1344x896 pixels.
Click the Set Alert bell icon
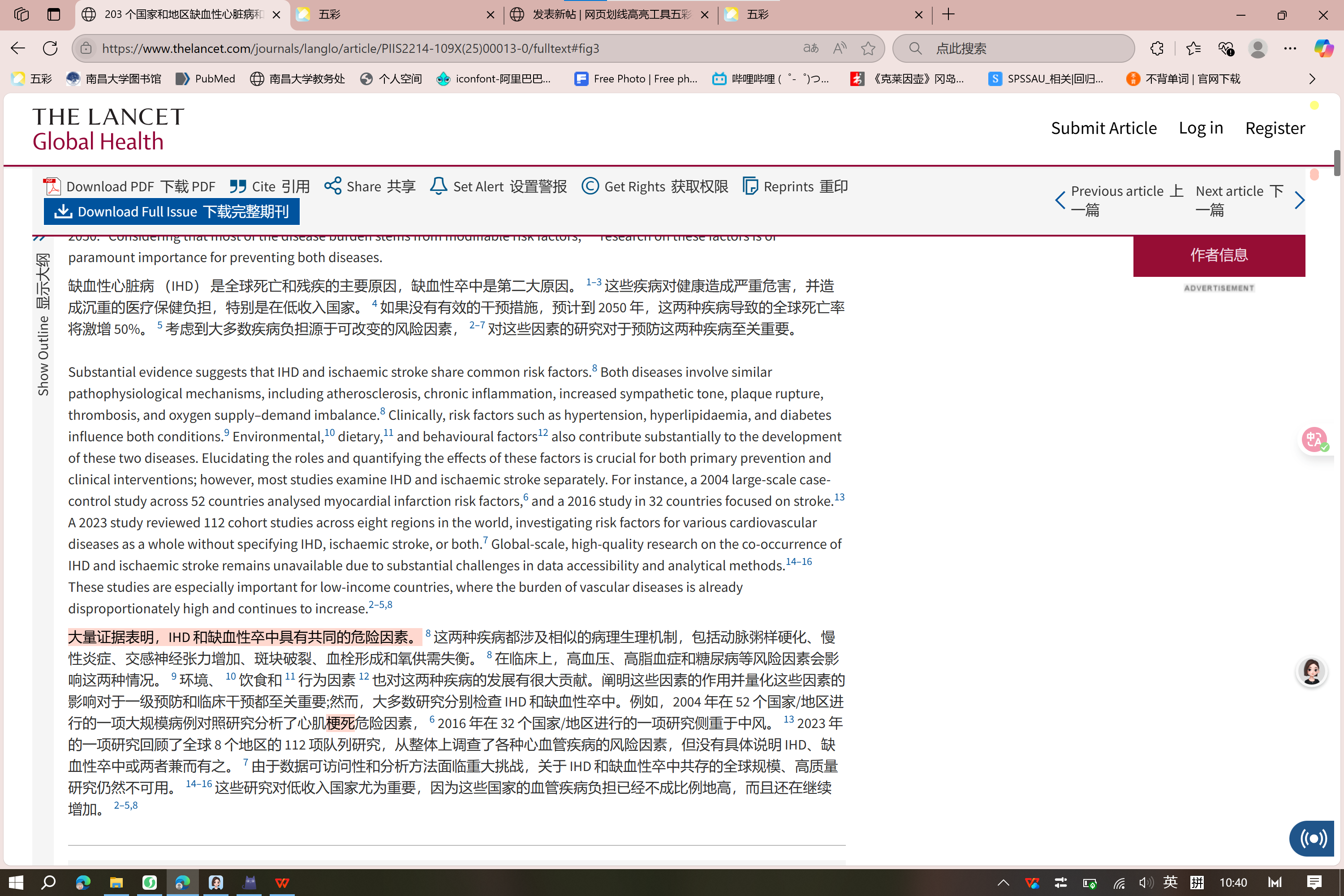point(438,186)
